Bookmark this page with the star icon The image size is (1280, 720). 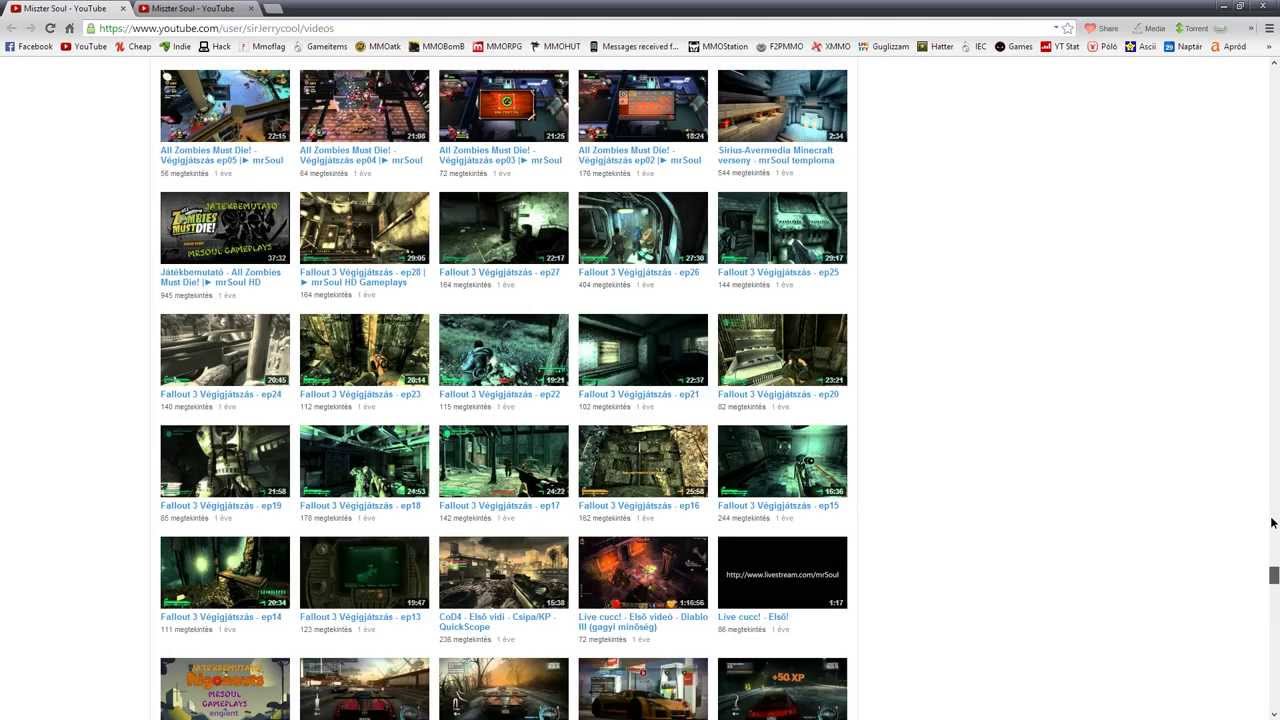pyautogui.click(x=1068, y=28)
